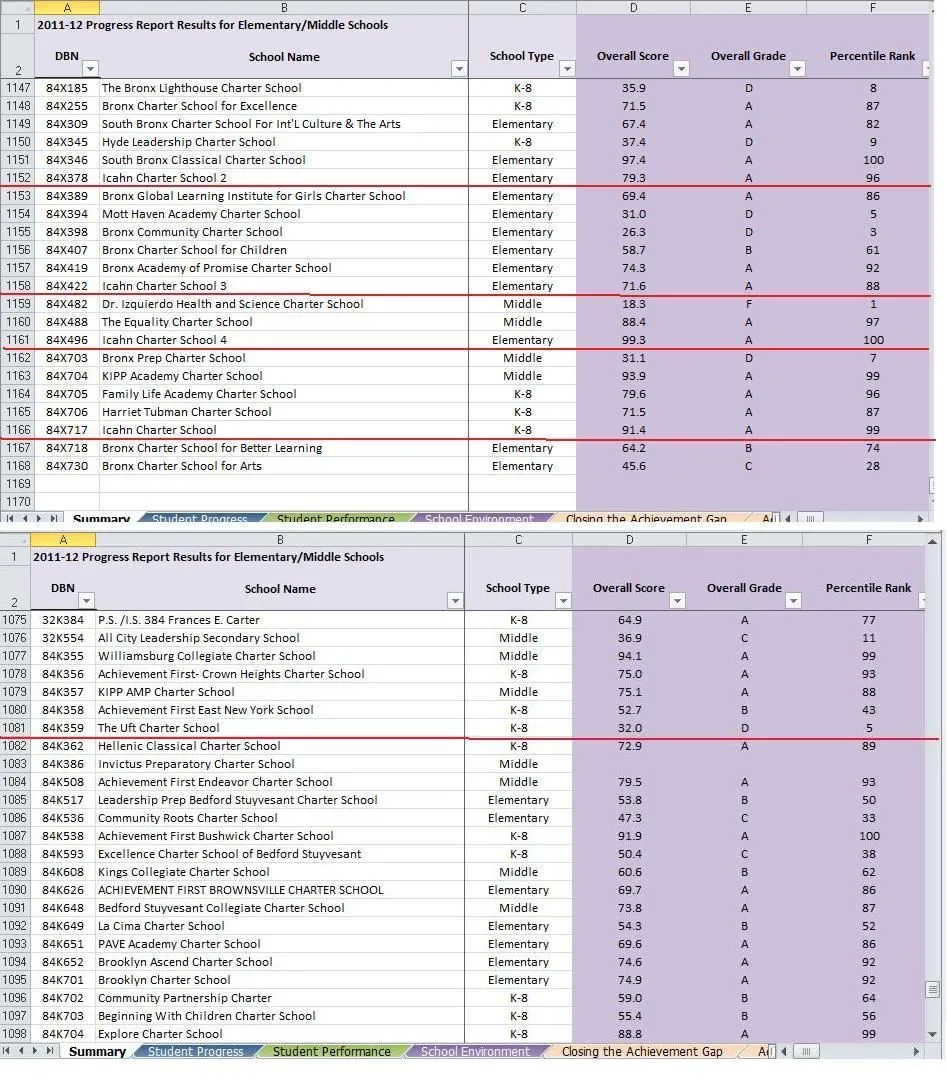
Task: Open DBN filter dropdown in upper spreadsheet
Action: (x=90, y=69)
